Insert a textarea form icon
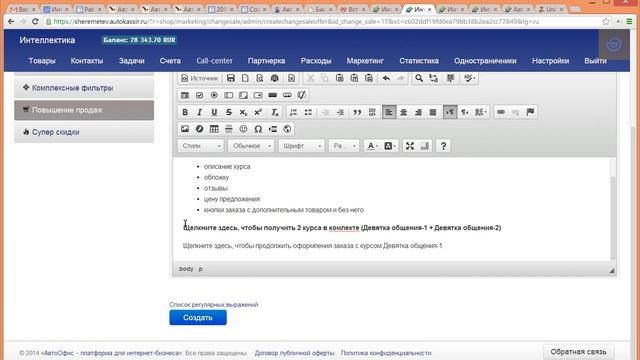This screenshot has height=360, width=640. pyautogui.click(x=244, y=95)
